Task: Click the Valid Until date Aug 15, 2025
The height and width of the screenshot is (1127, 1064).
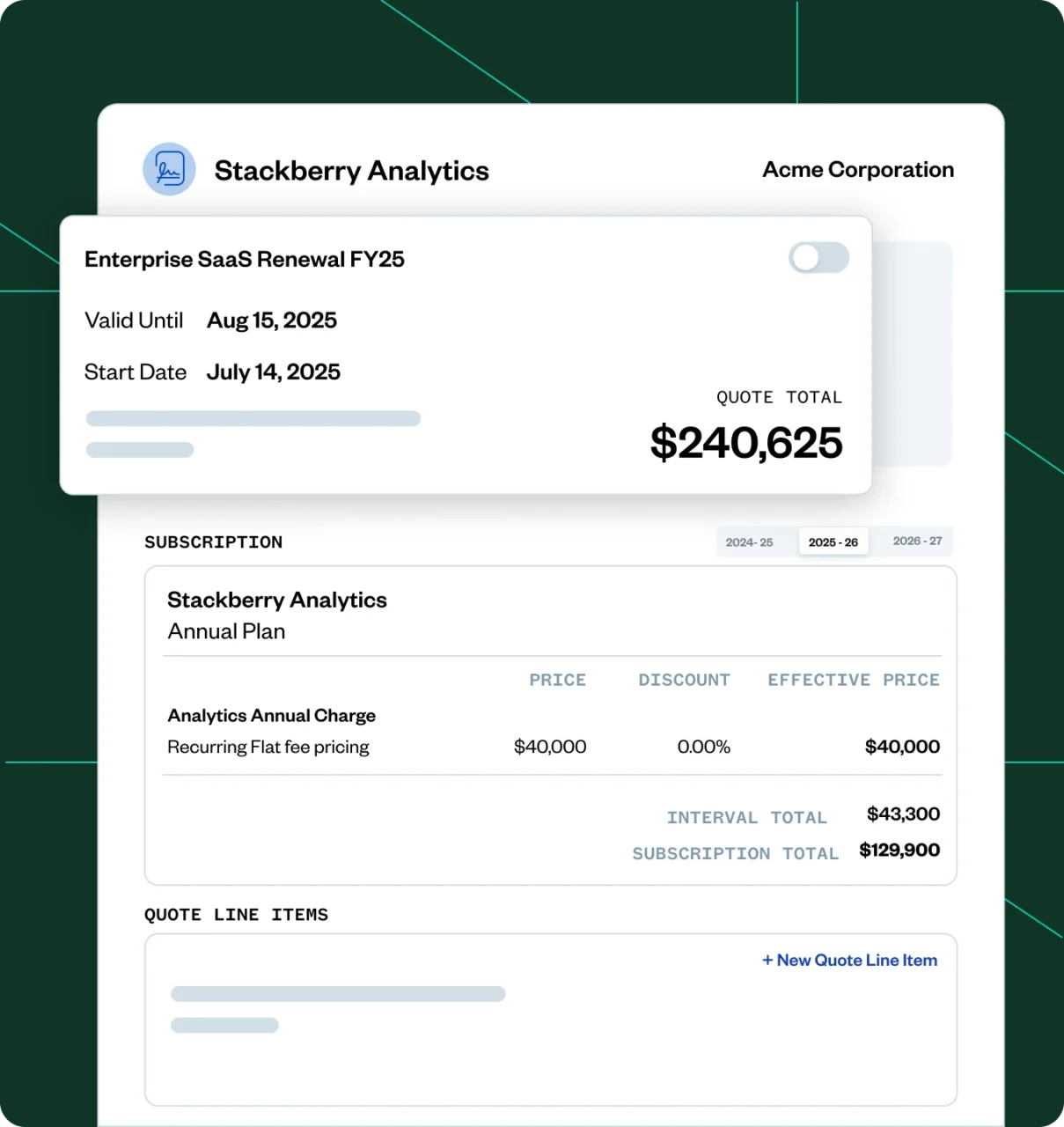Action: pos(271,320)
